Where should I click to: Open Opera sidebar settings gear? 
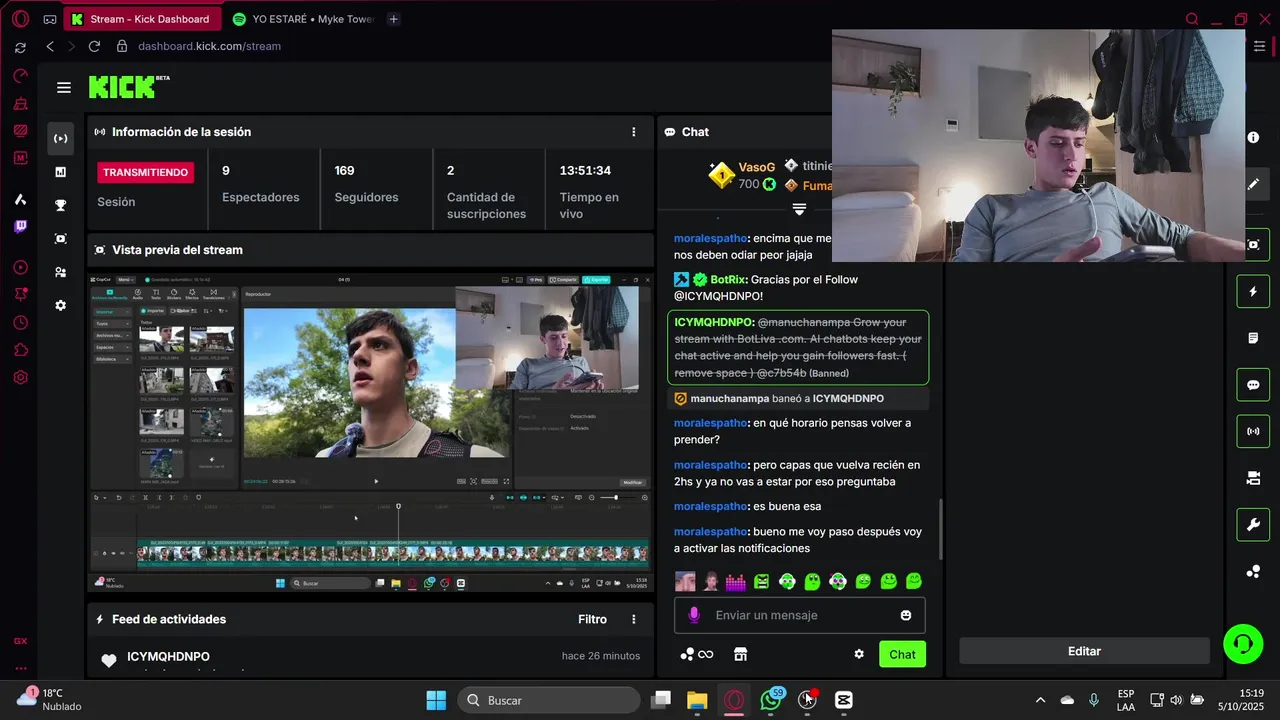(x=20, y=377)
